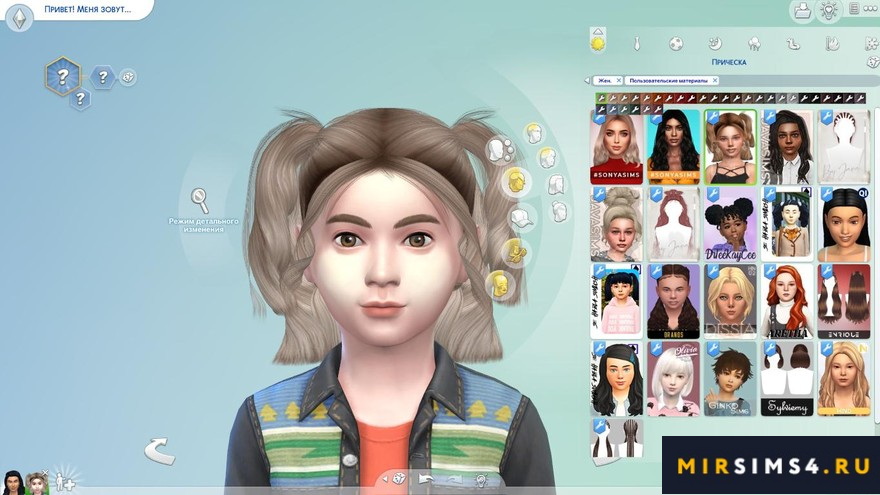Switch to hot weather outfit tab
This screenshot has height=495, width=880.
pos(832,43)
